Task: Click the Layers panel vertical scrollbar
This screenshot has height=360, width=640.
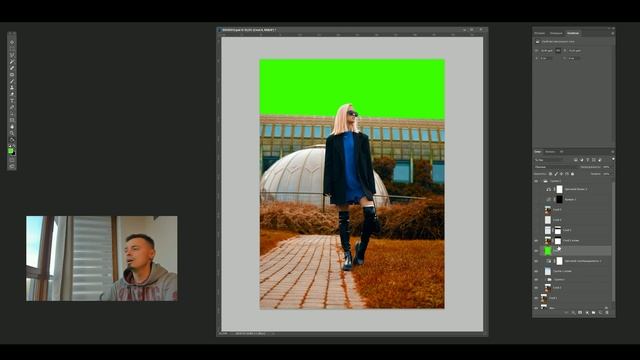Action: [613, 241]
